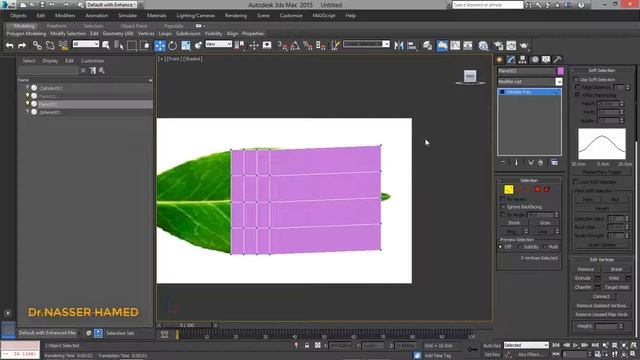Image resolution: width=640 pixels, height=360 pixels.
Task: Click the Pin Stack icon
Action: click(503, 162)
